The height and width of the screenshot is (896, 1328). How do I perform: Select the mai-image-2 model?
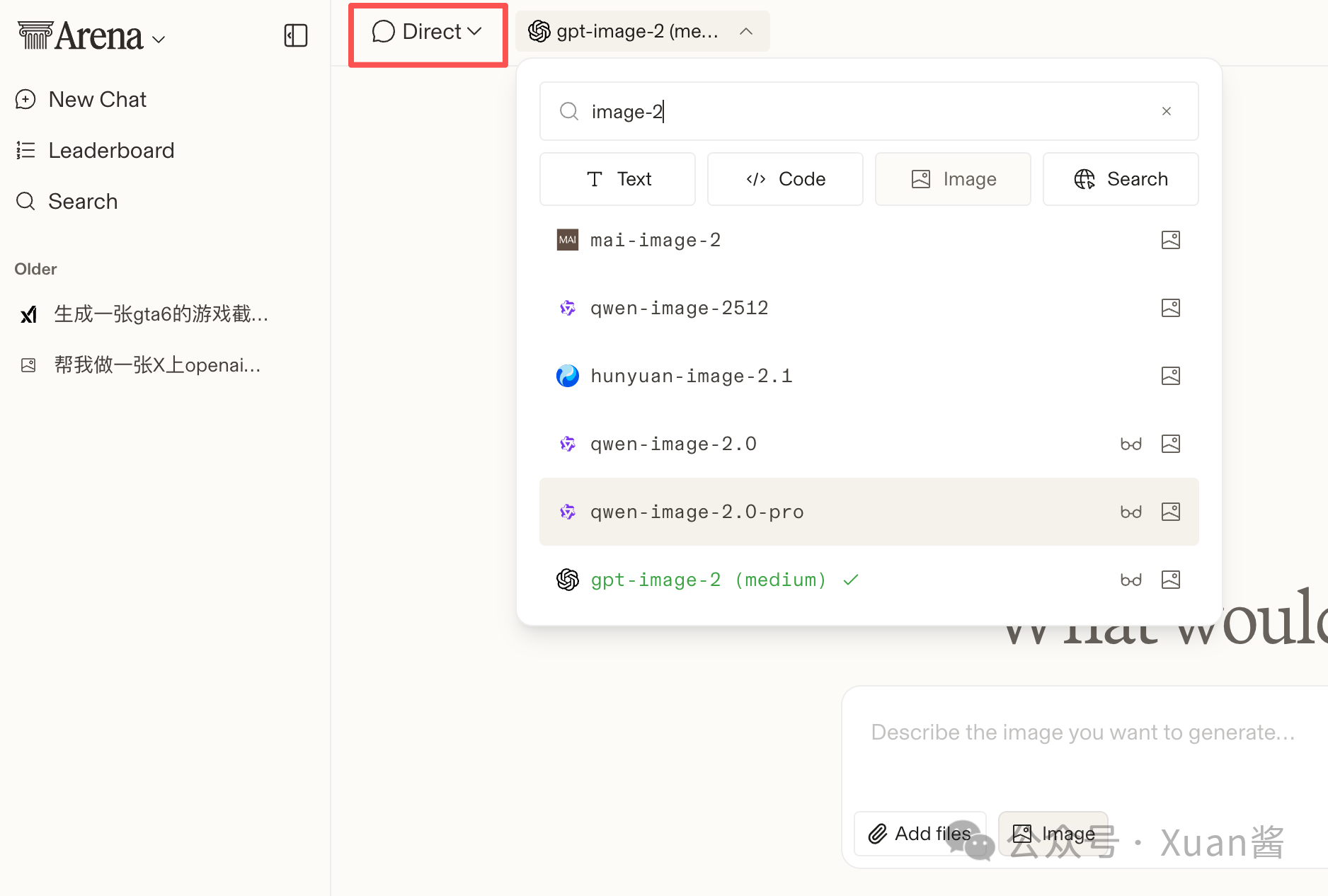pos(869,240)
